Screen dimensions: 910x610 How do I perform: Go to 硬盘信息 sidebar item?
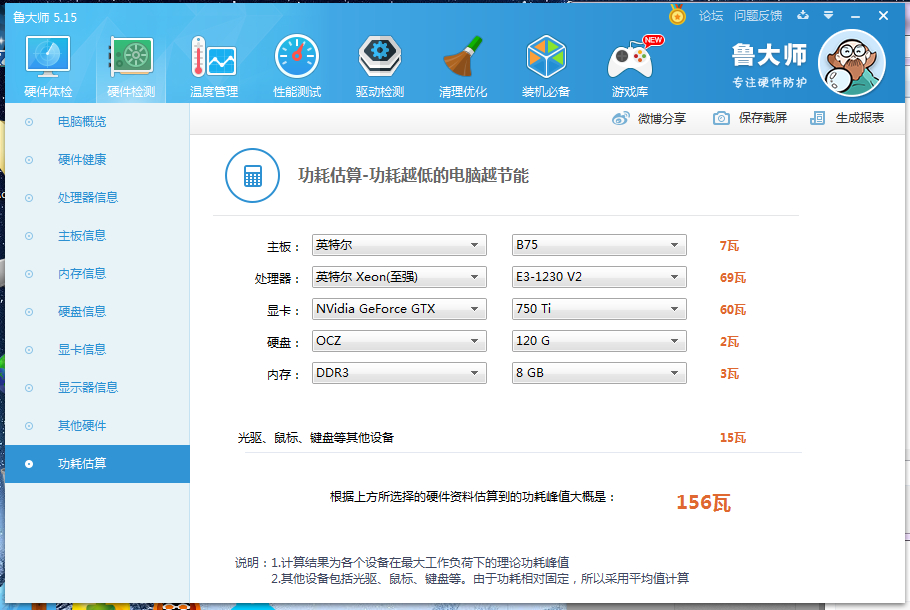98,312
